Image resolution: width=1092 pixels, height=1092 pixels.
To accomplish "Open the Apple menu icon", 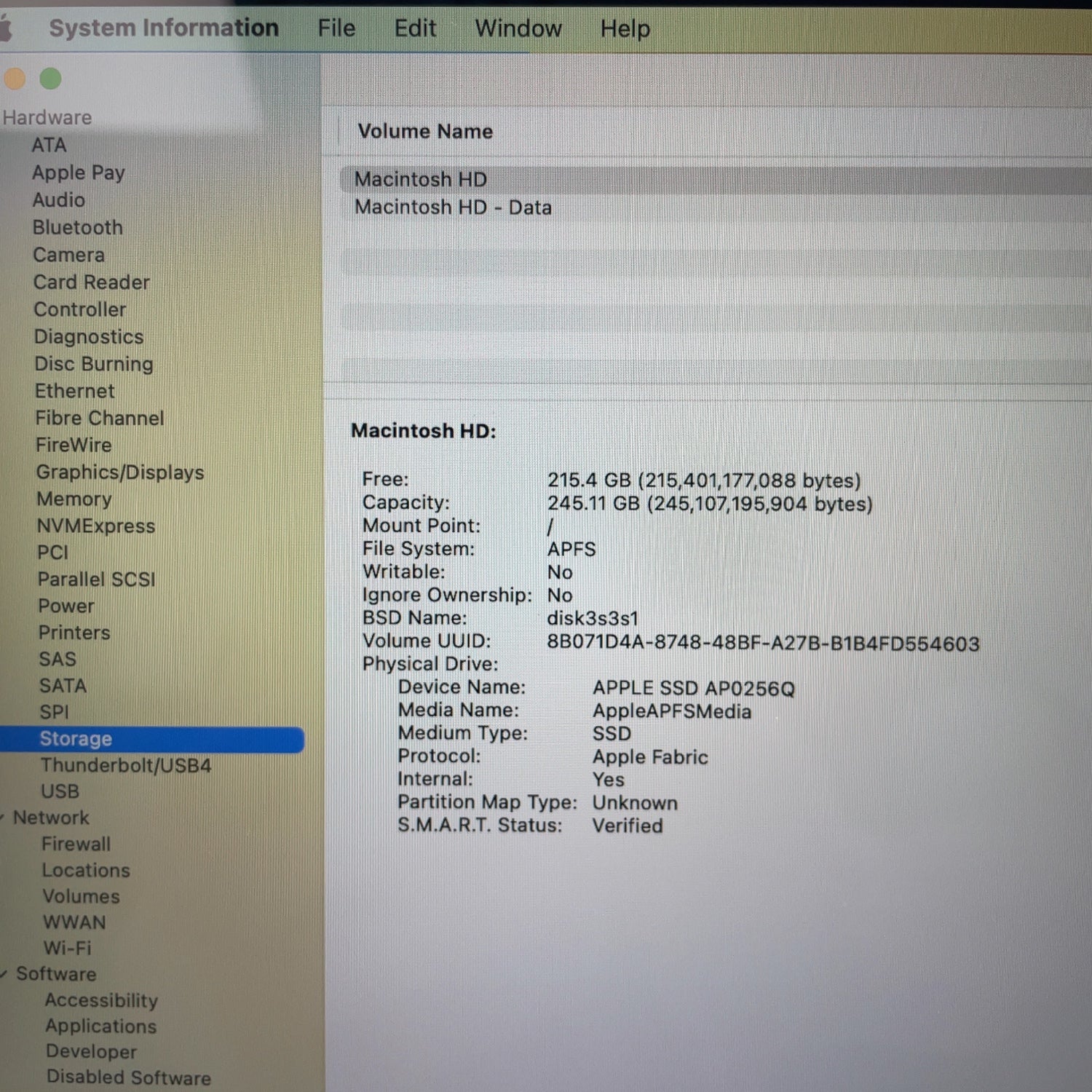I will pos(7,28).
